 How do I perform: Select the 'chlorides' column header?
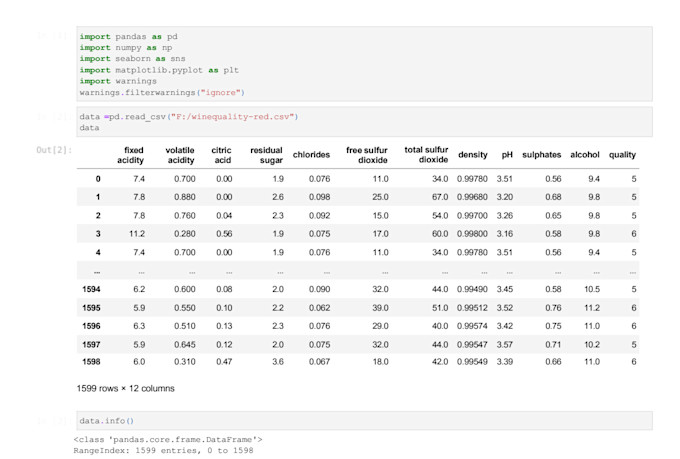[311, 155]
